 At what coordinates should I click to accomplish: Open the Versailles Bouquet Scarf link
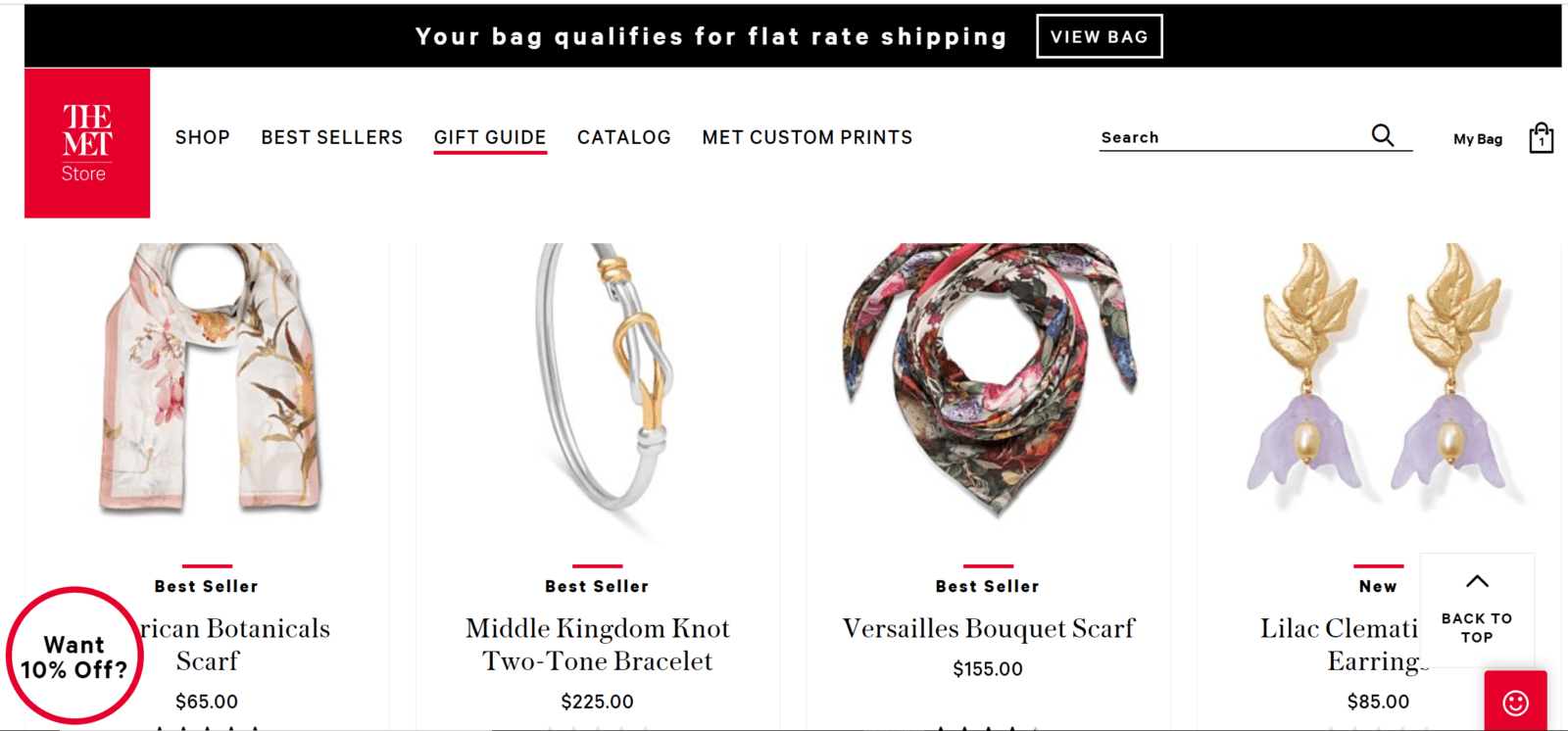(x=988, y=628)
